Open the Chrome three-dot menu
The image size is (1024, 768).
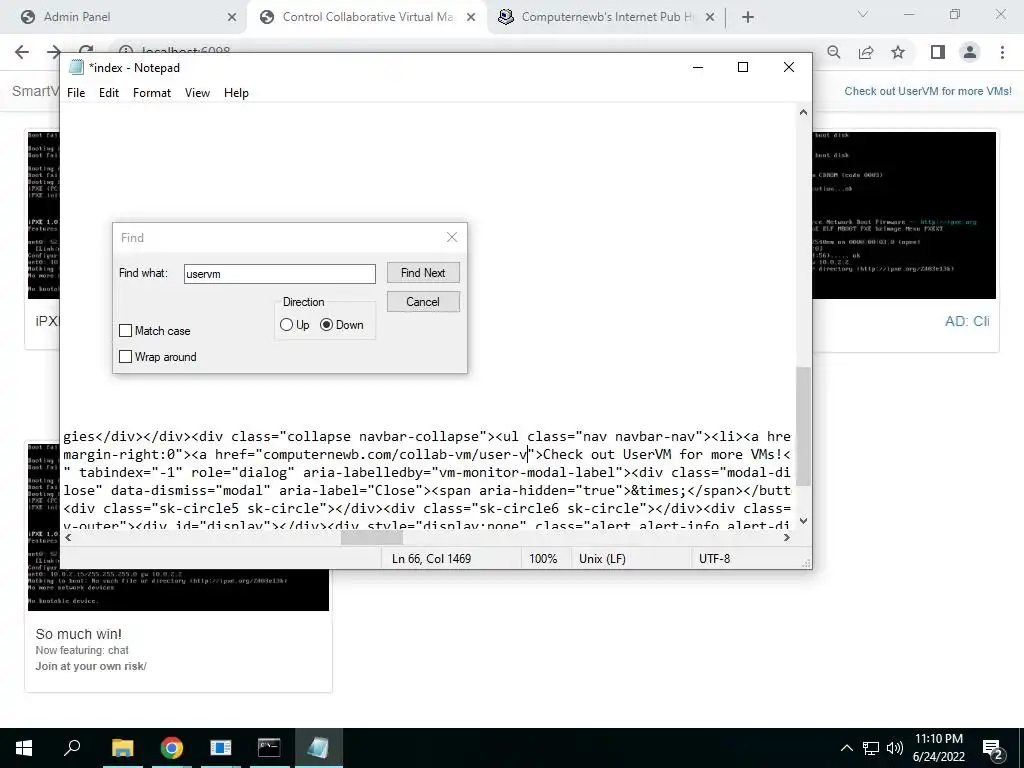1002,52
